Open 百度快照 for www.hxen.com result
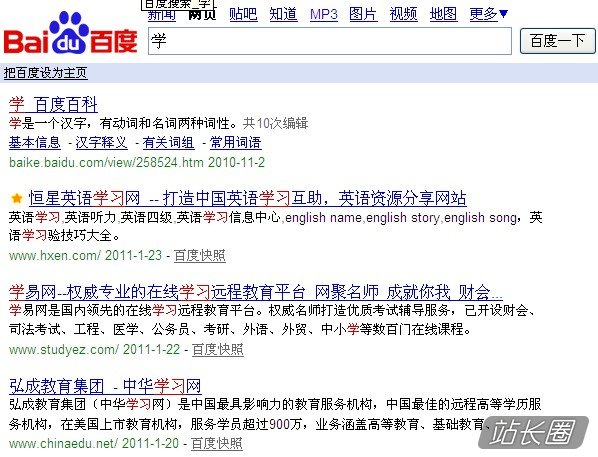This screenshot has height=457, width=598. coord(200,255)
